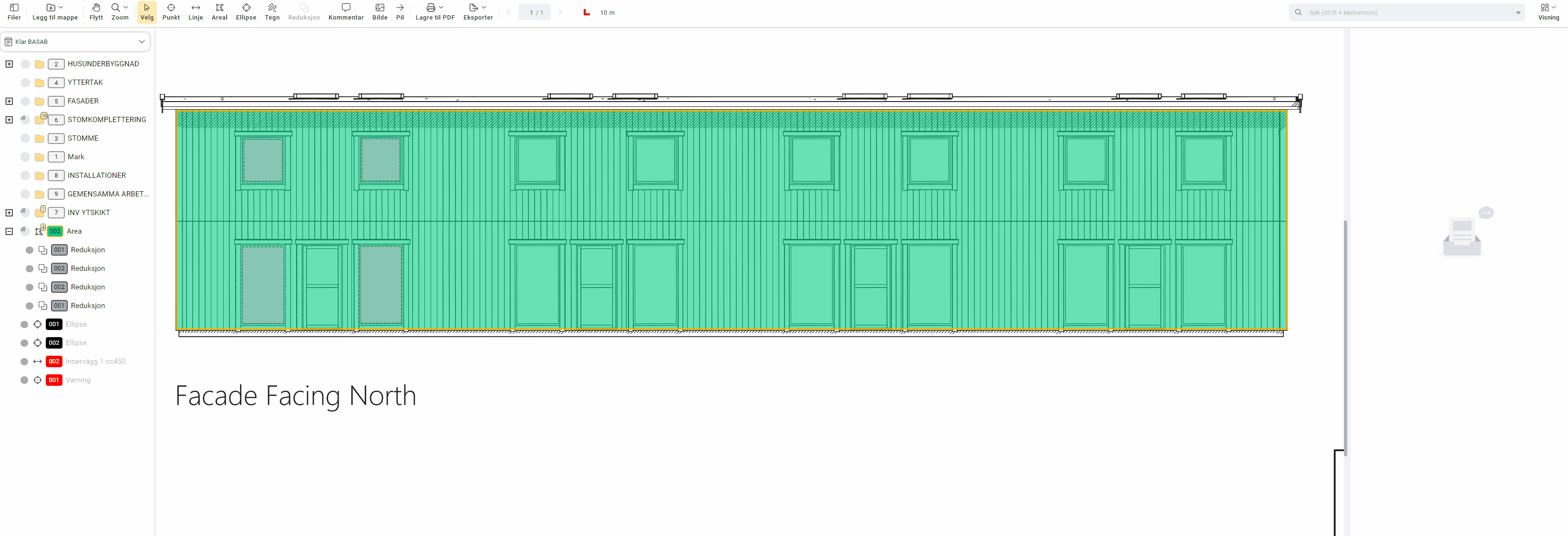Expand the HUSUNDERBYGGNAD folder
The height and width of the screenshot is (536, 1568).
tap(9, 64)
